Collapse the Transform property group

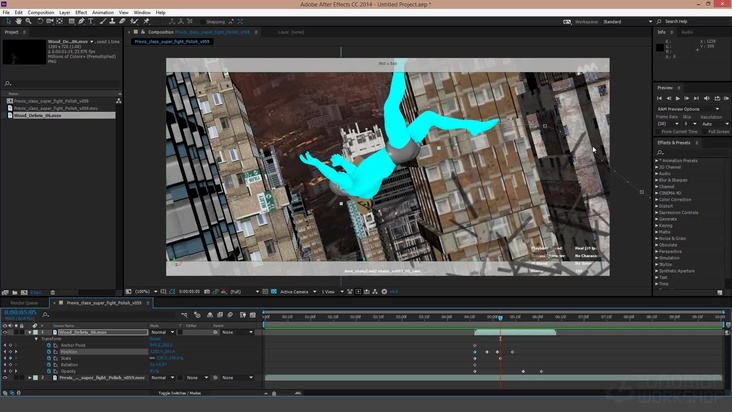coord(38,339)
